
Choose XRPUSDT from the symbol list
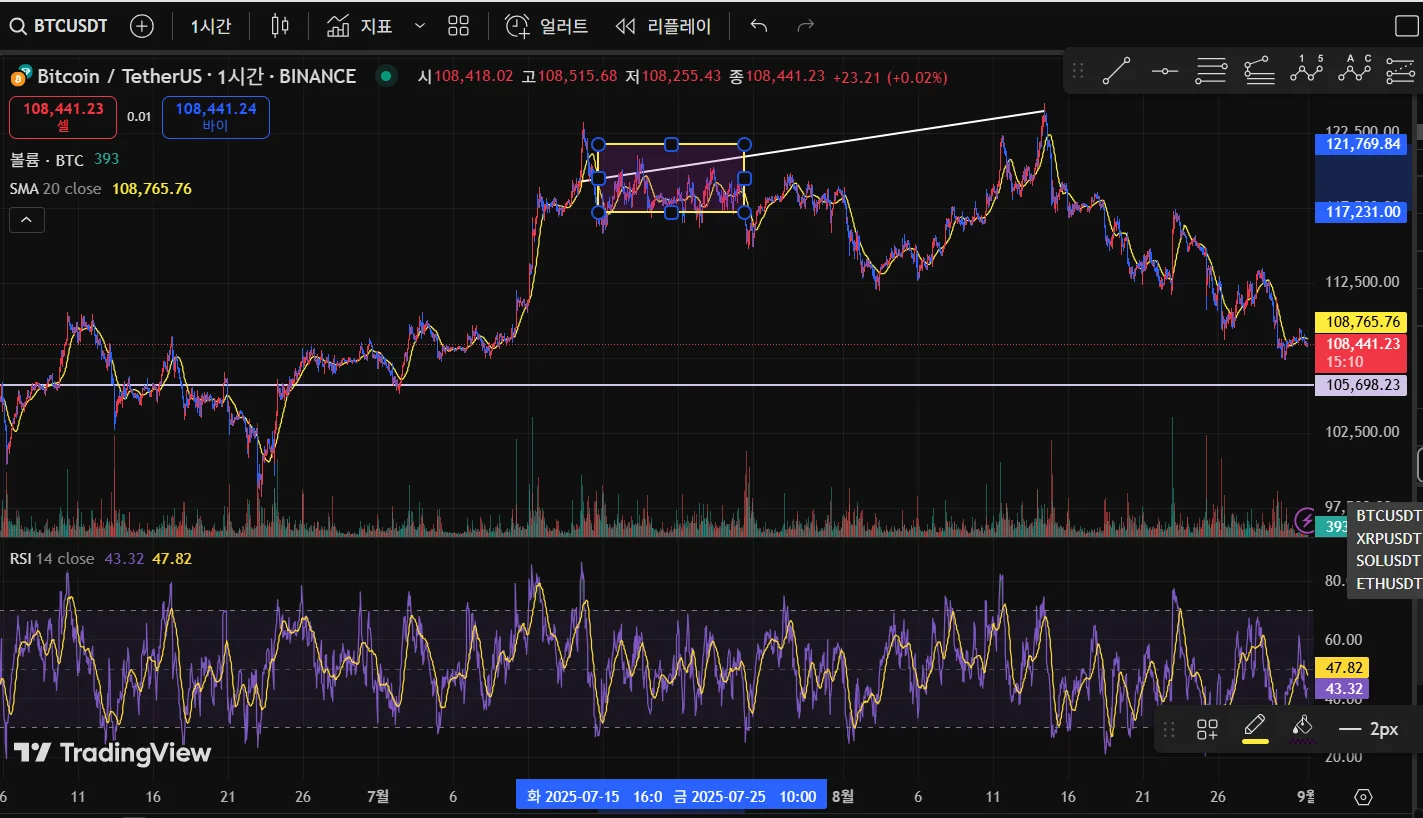[x=1388, y=538]
